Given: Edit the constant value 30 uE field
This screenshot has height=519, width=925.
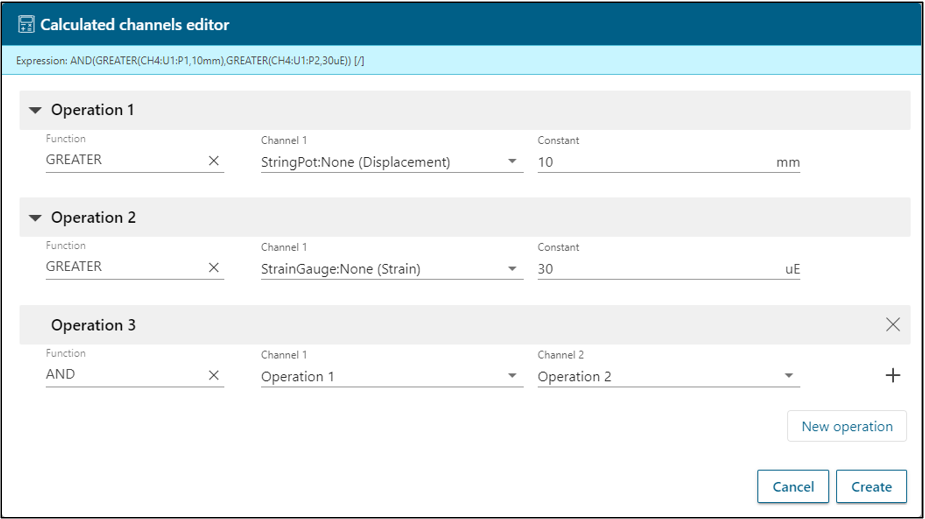Looking at the screenshot, I should pyautogui.click(x=650, y=268).
